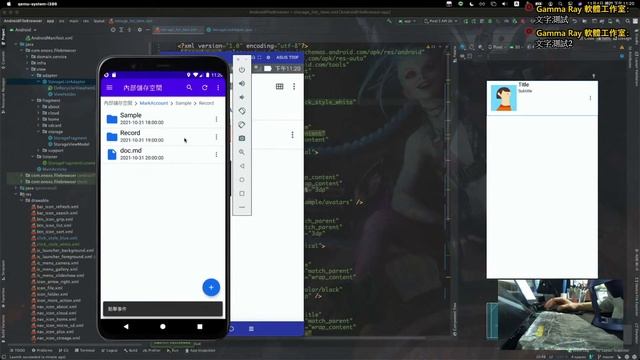The image size is (640, 360).
Task: Expand the infra package in the tree
Action: [27, 63]
